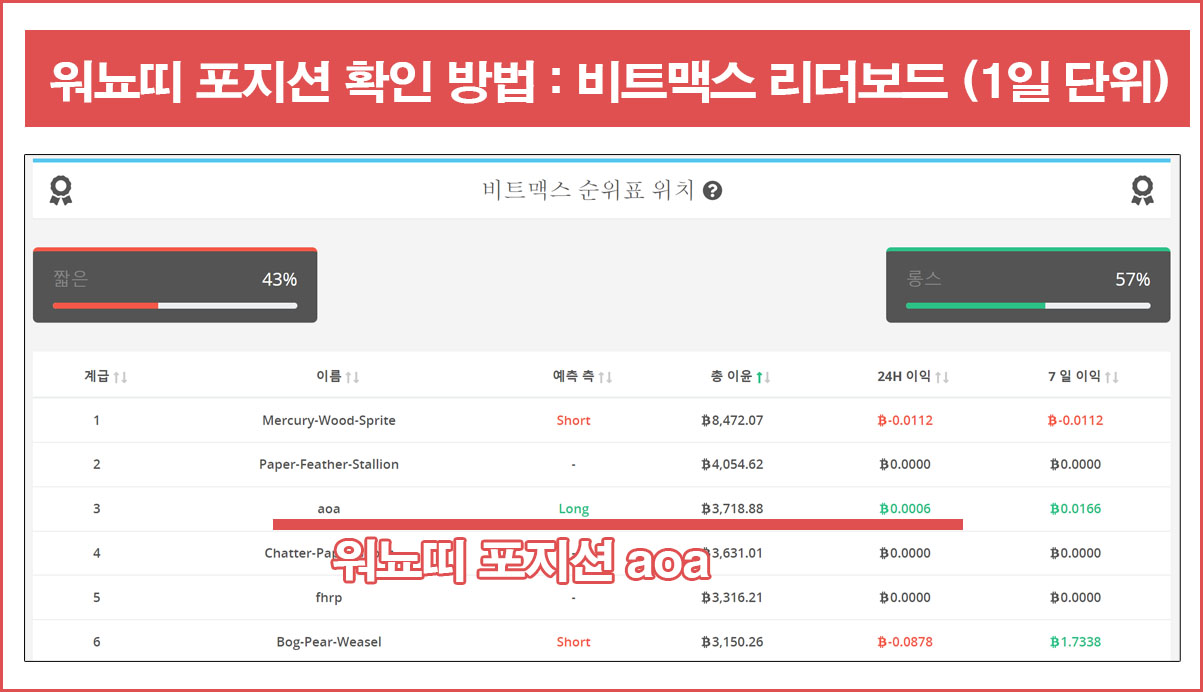Sort by 7 일 이익 column arrows
This screenshot has width=1203, height=692.
[1112, 377]
